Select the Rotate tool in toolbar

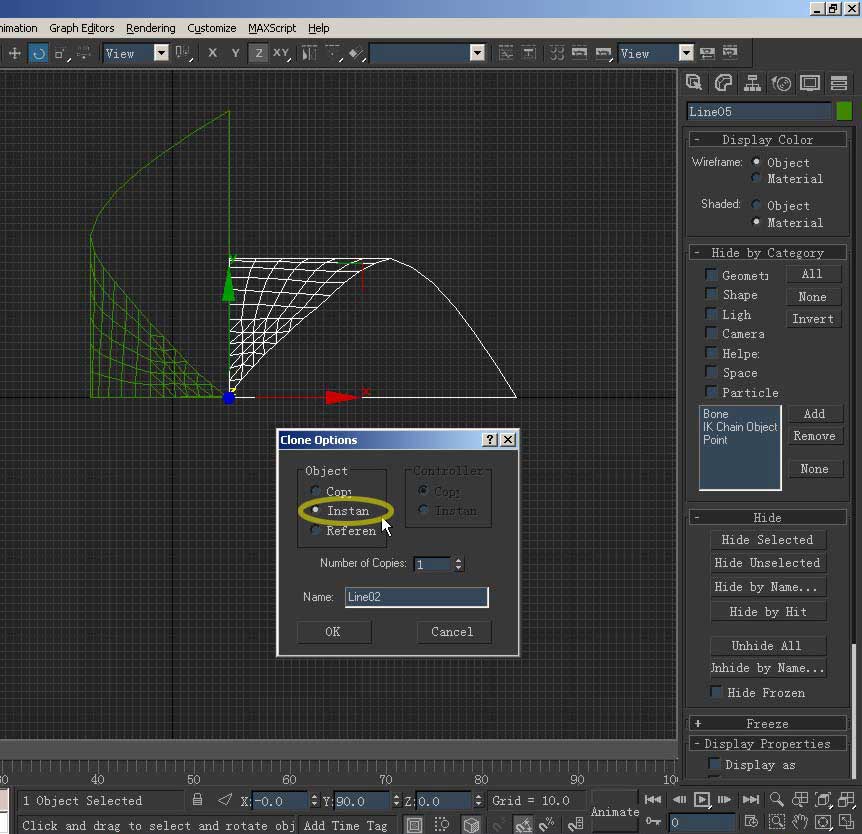coord(39,53)
